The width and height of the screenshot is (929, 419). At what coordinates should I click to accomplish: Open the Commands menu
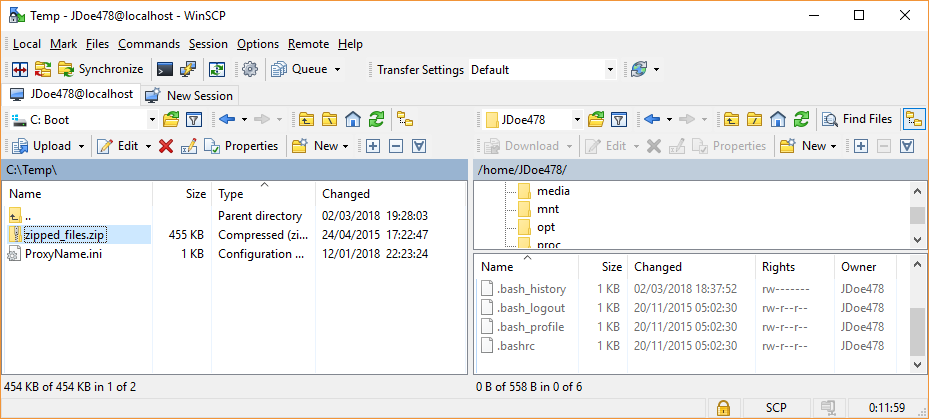[149, 44]
